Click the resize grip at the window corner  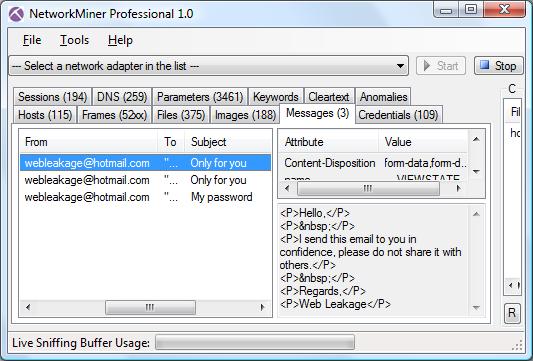click(x=517, y=346)
